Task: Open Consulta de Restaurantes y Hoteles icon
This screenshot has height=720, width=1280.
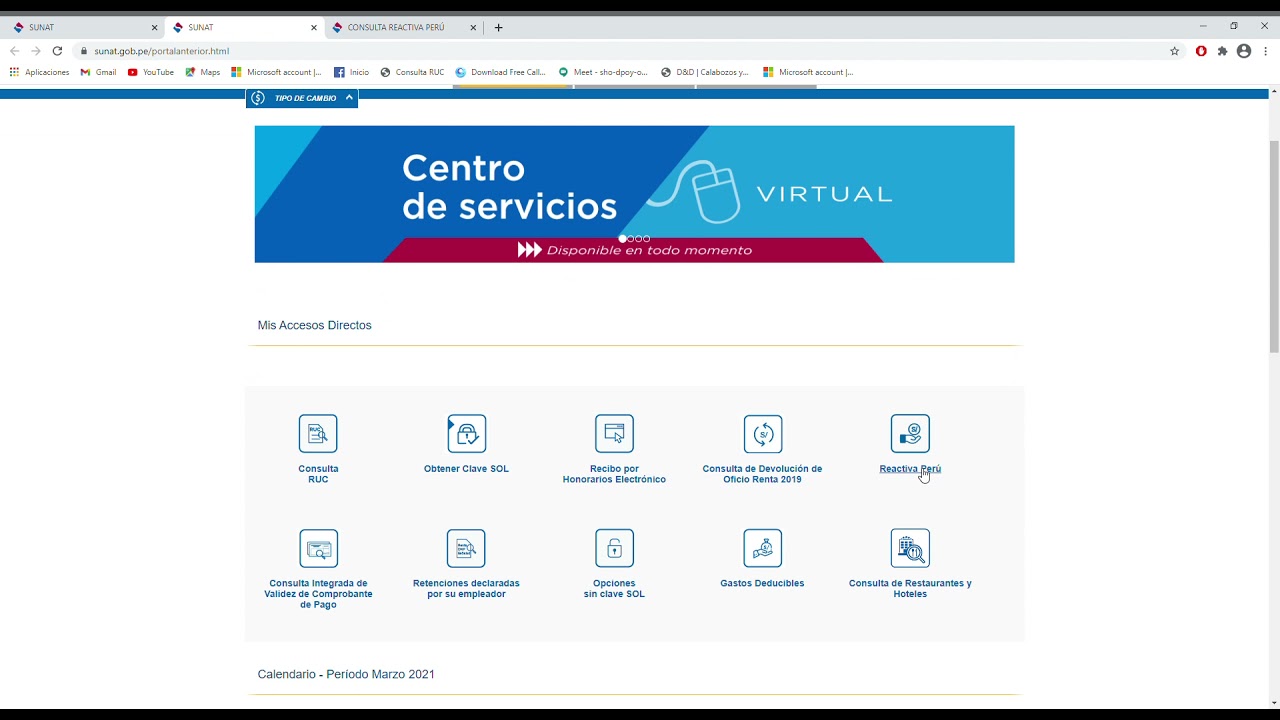Action: coord(910,548)
